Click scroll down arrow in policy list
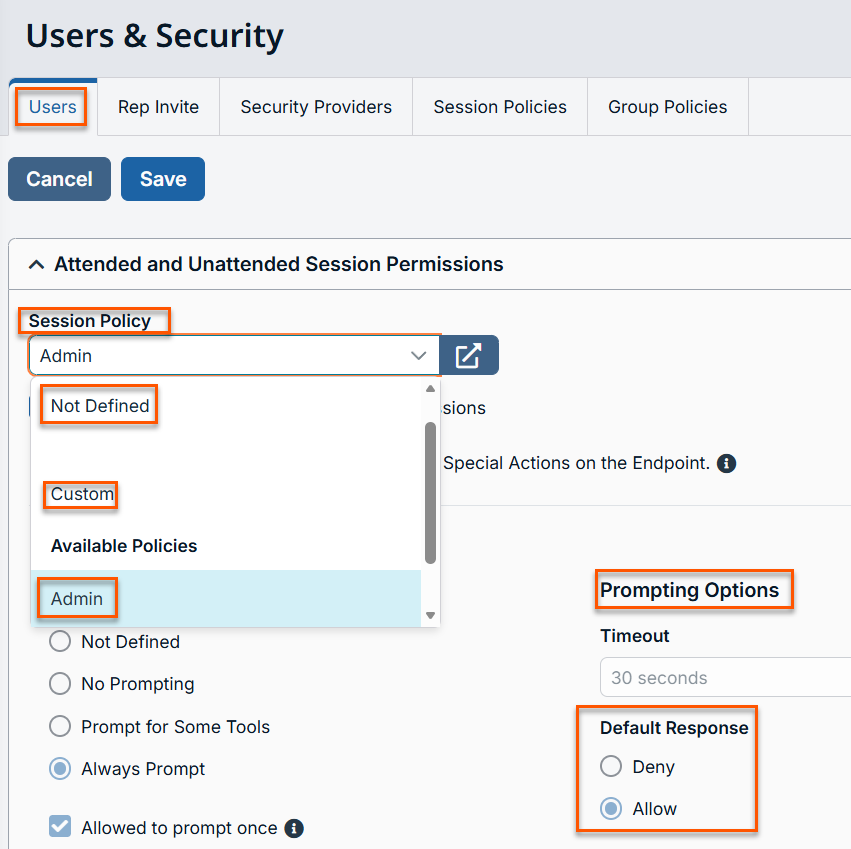 [430, 616]
